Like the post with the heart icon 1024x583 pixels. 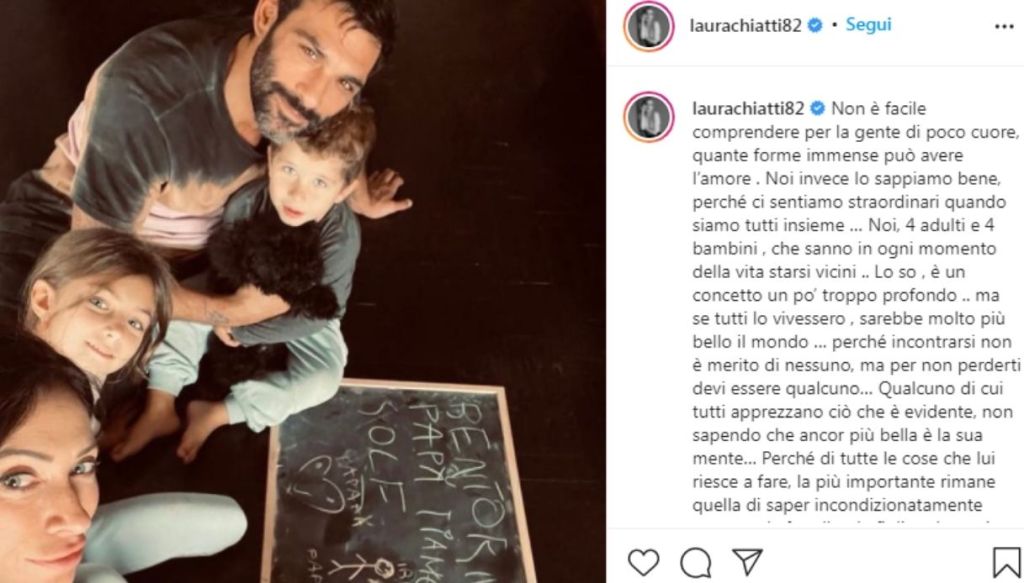(x=643, y=561)
